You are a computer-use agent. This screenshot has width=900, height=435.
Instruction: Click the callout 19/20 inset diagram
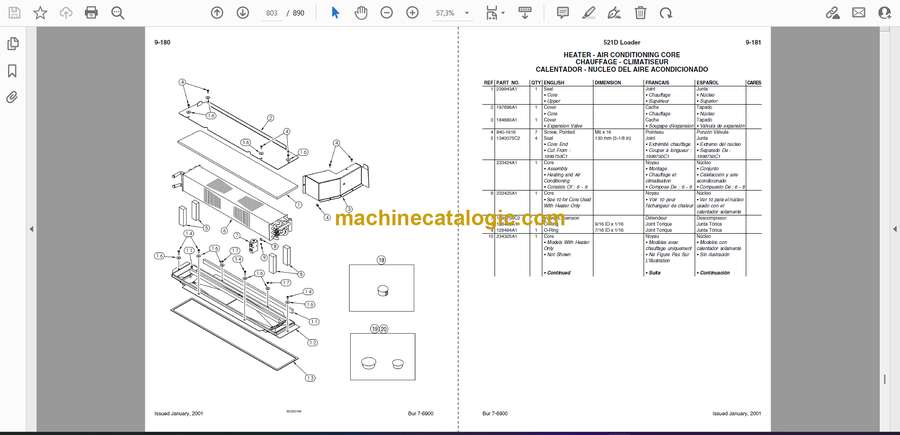coord(383,356)
